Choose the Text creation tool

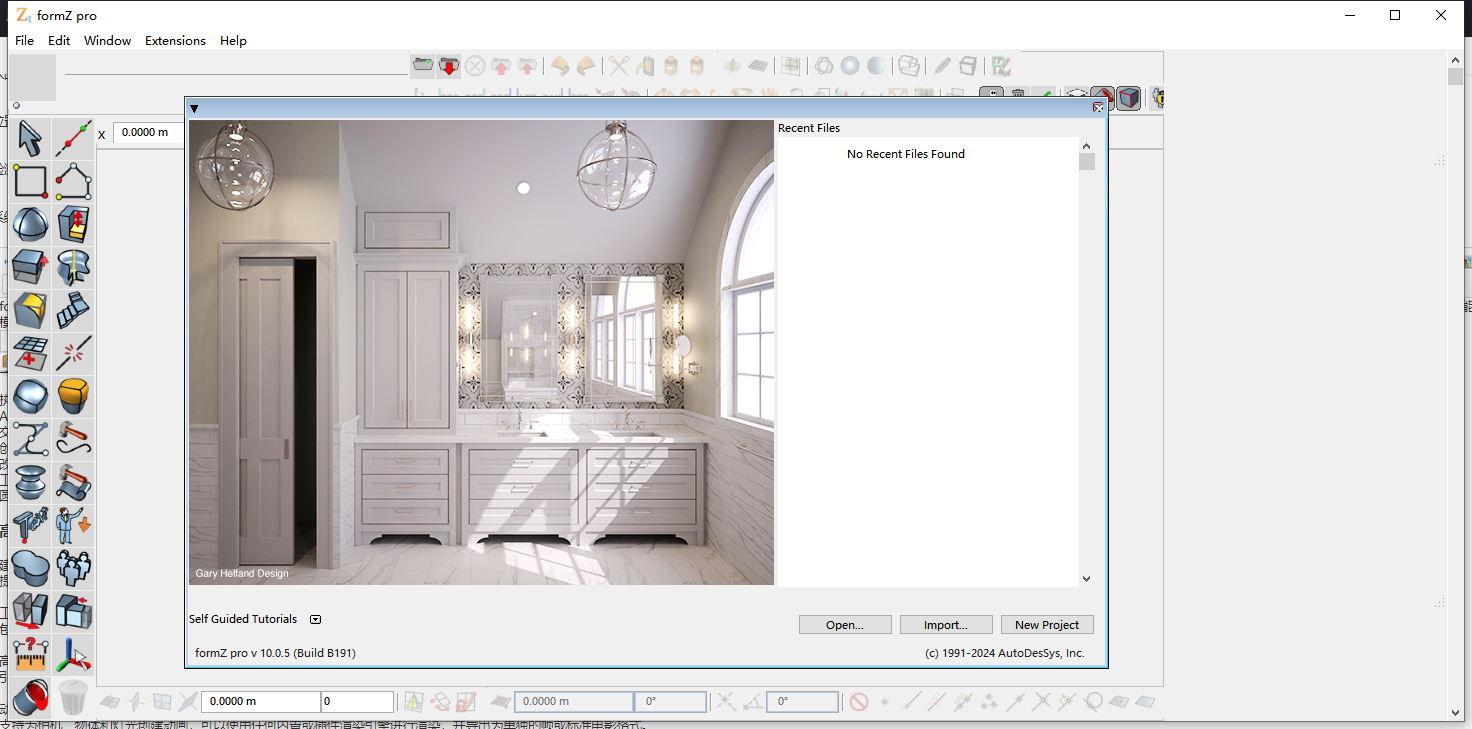click(30, 525)
